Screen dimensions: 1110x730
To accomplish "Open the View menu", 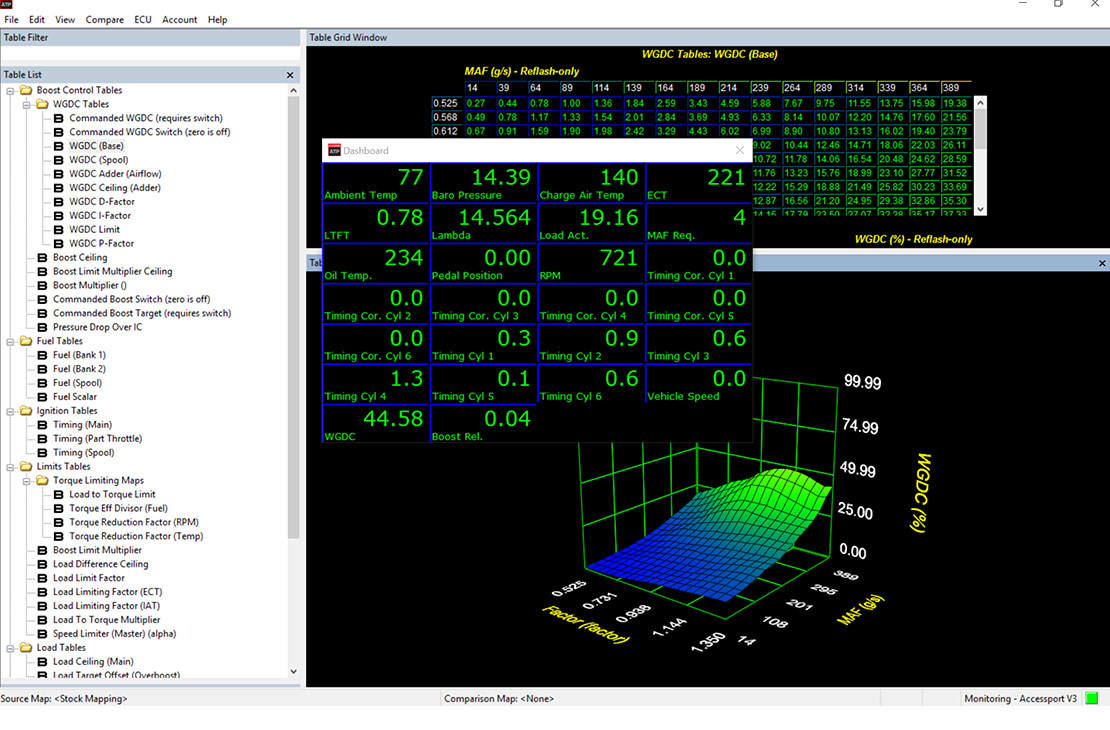I will [65, 20].
